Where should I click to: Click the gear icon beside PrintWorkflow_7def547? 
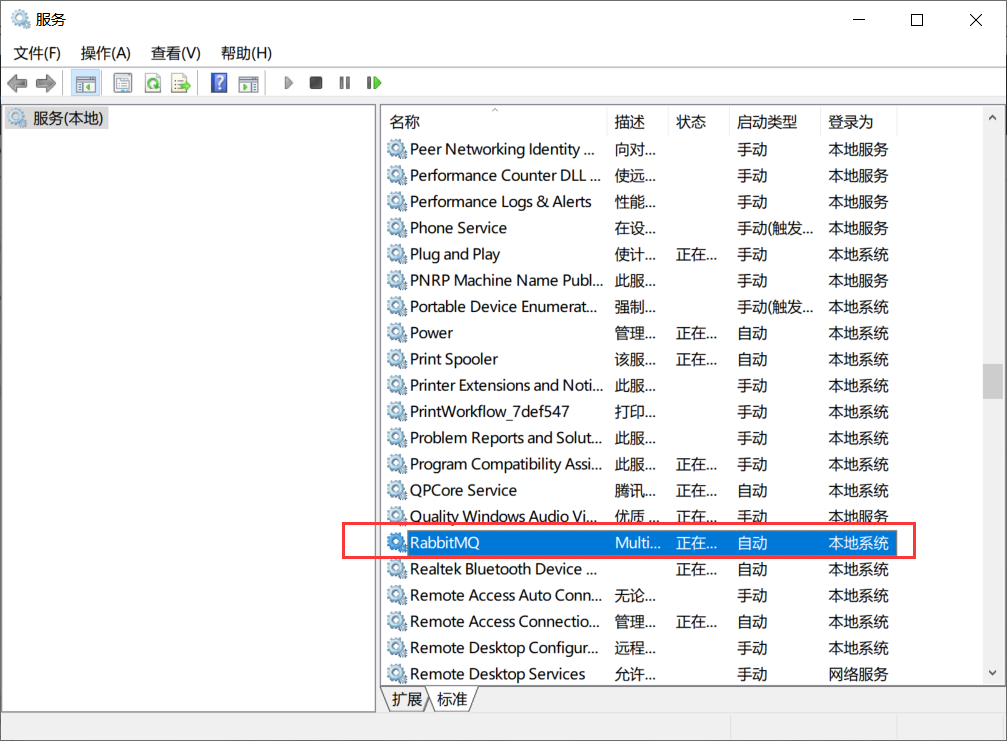(x=397, y=412)
